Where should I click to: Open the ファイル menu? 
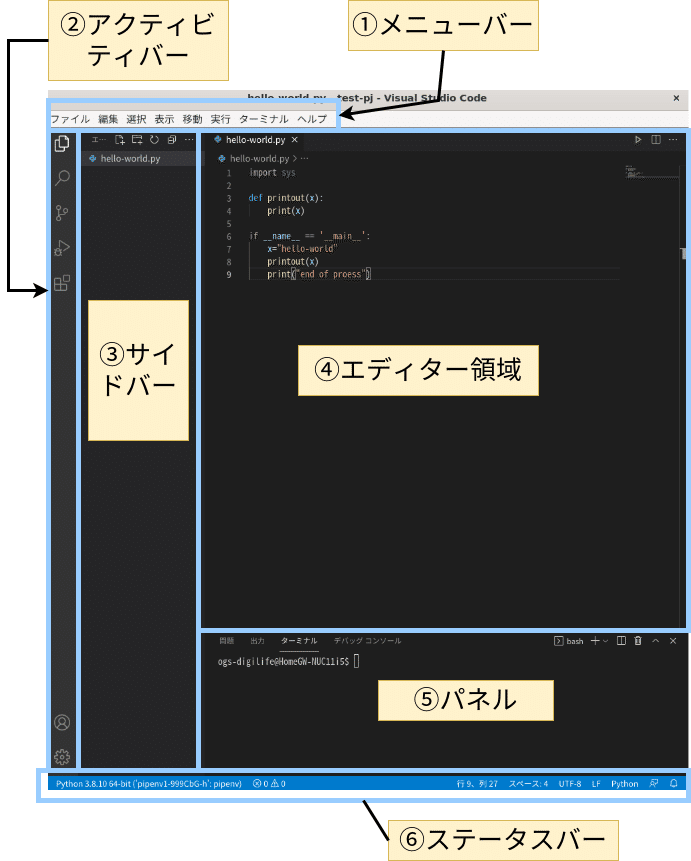[70, 119]
